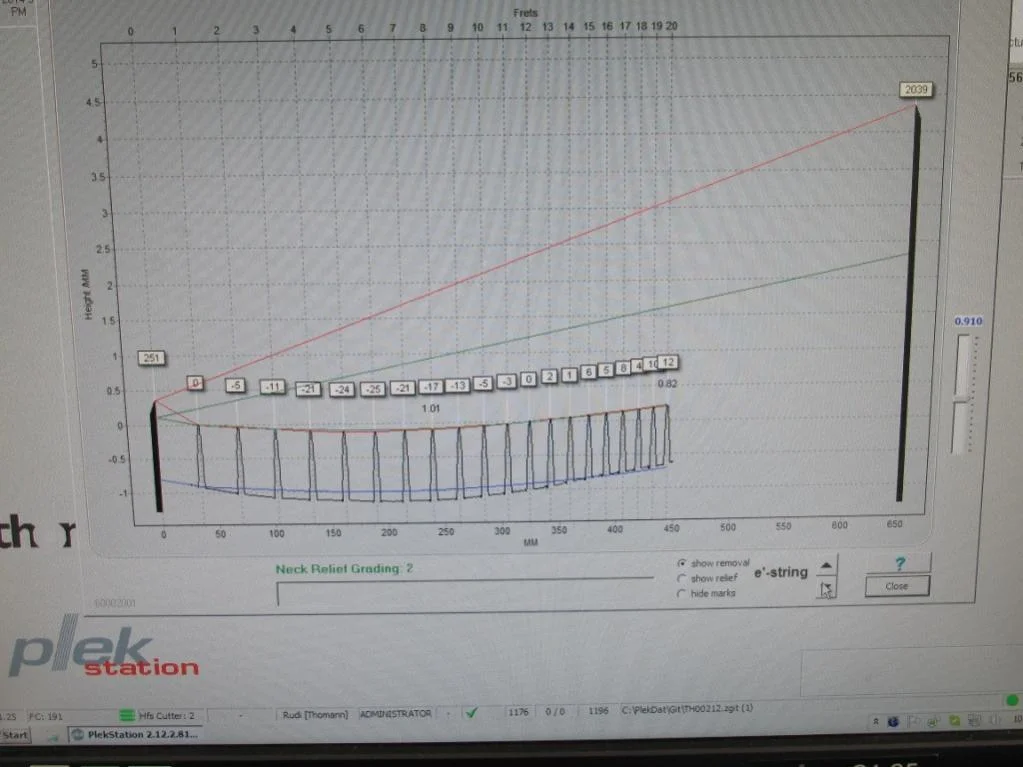
Task: Click the green system tray icon
Action: pyautogui.click(x=954, y=721)
